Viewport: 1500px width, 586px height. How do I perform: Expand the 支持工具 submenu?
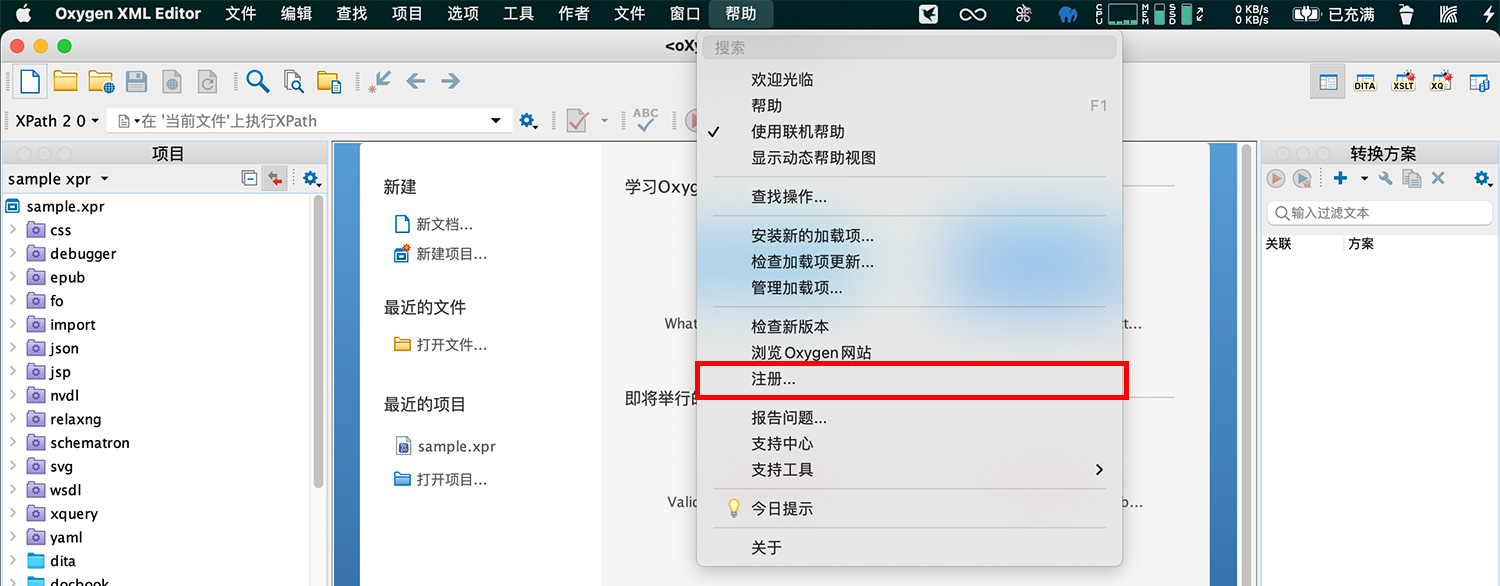[x=910, y=469]
